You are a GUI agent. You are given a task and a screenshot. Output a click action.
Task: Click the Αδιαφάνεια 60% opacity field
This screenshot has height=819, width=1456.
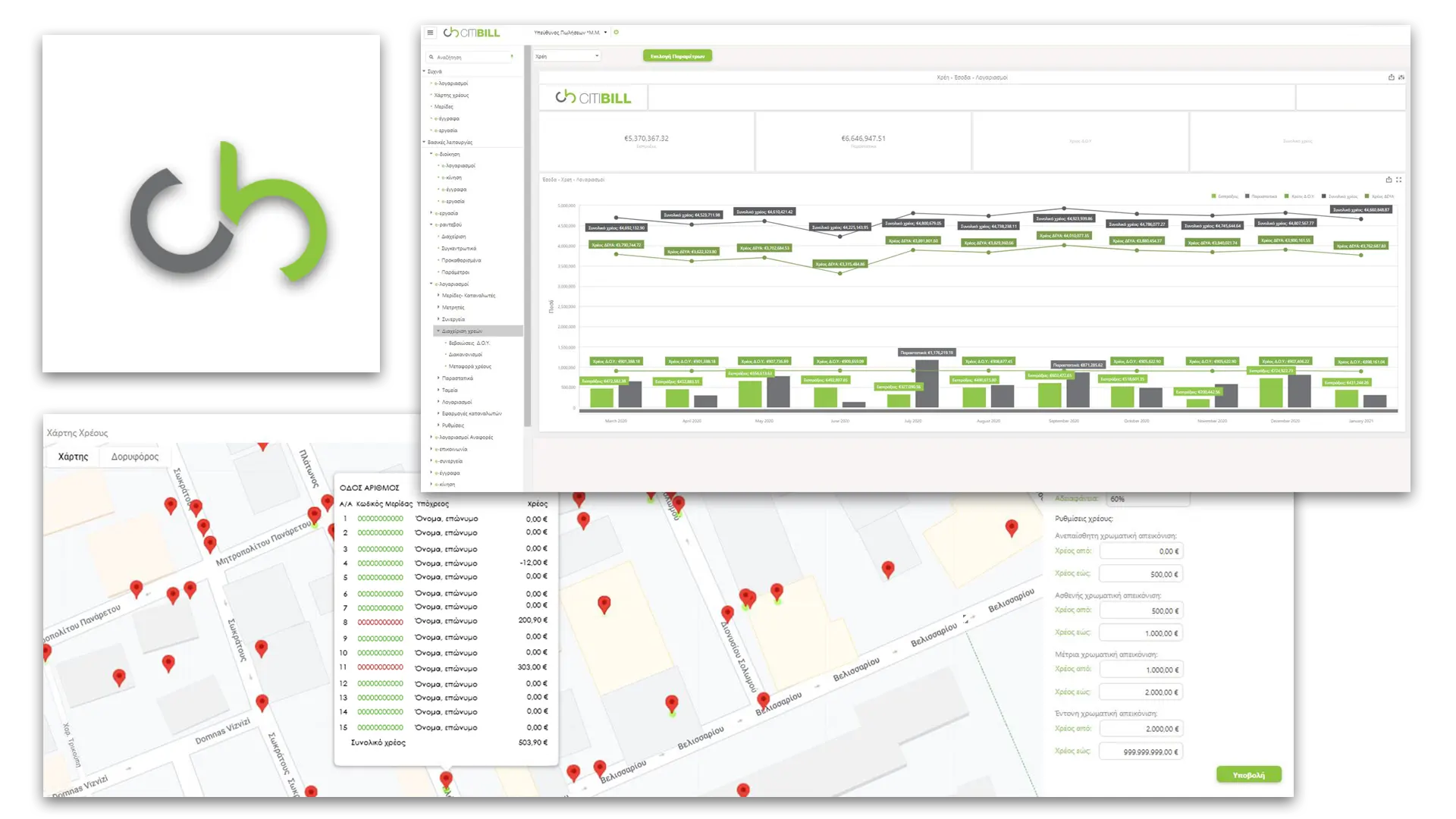(x=1147, y=499)
